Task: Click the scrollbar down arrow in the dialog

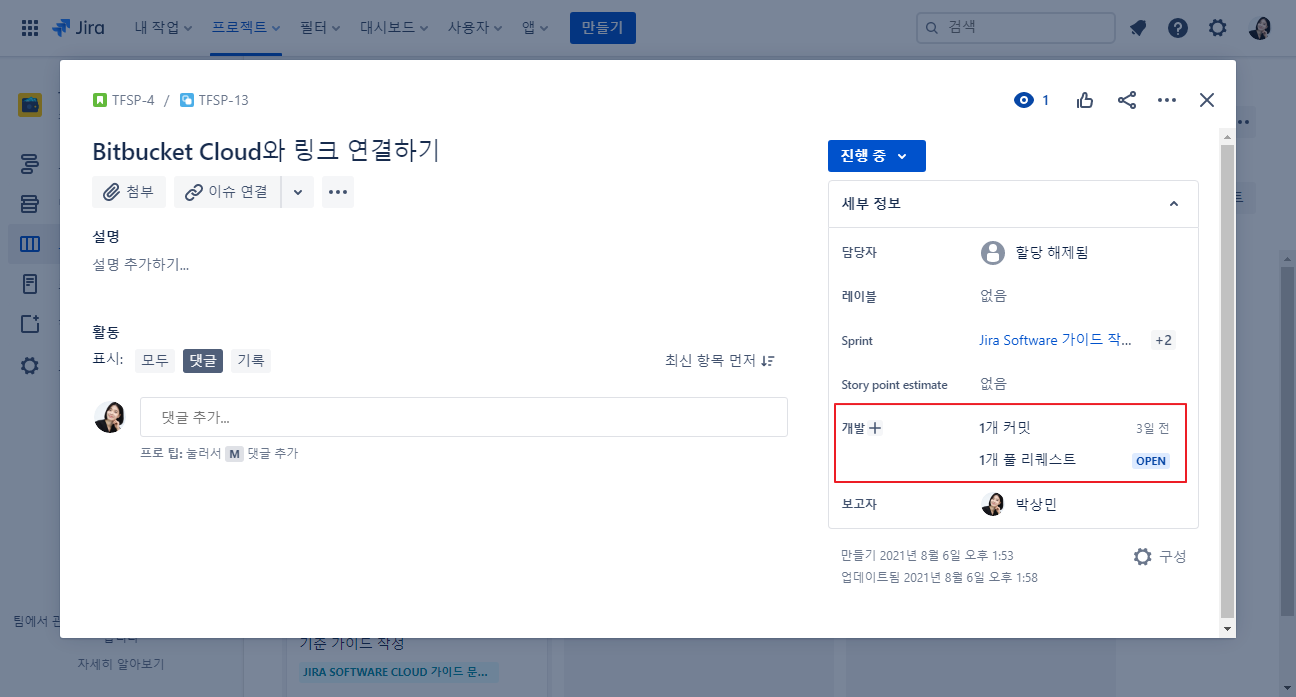Action: coord(1228,628)
